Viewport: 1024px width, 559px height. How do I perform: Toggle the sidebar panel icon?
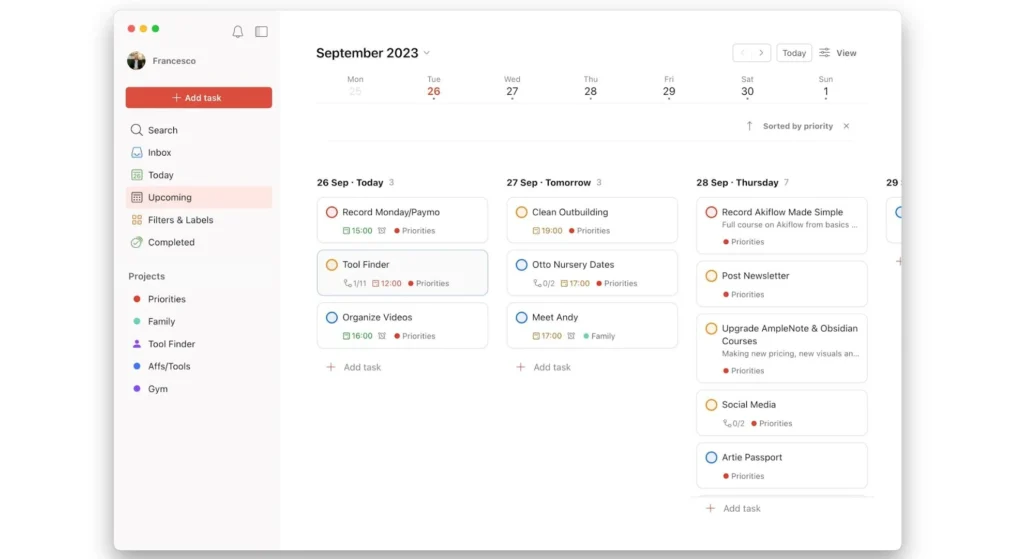point(261,31)
